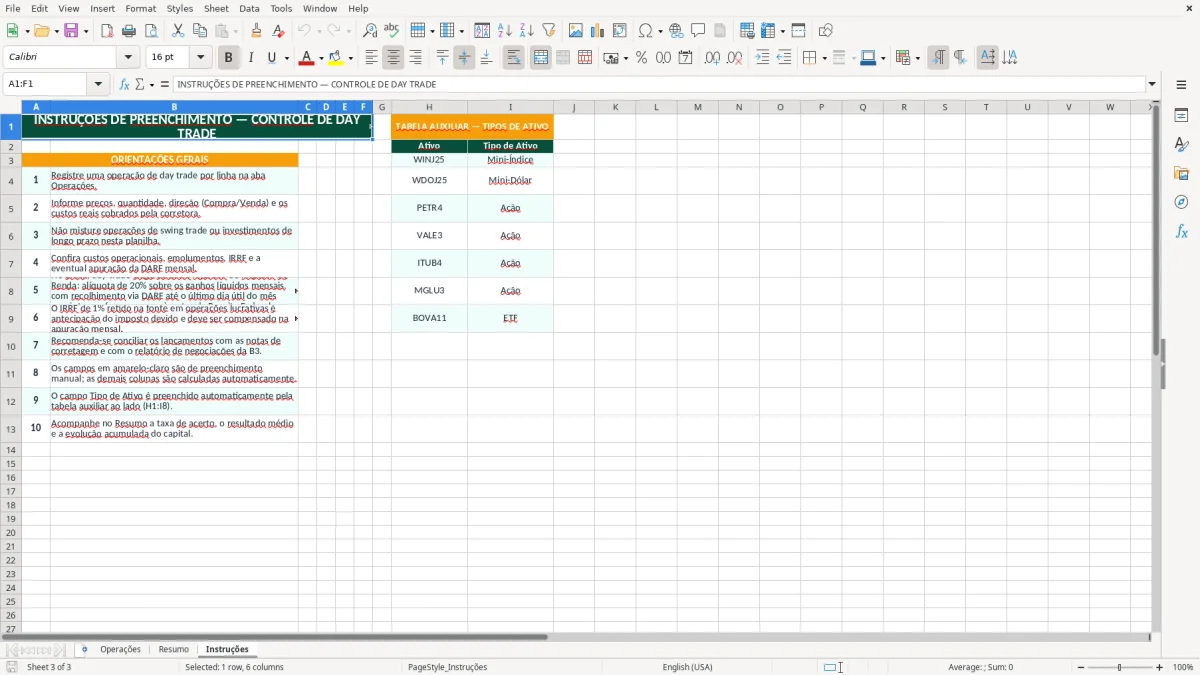Open the Borders dropdown arrow
1200x675 pixels.
825,58
